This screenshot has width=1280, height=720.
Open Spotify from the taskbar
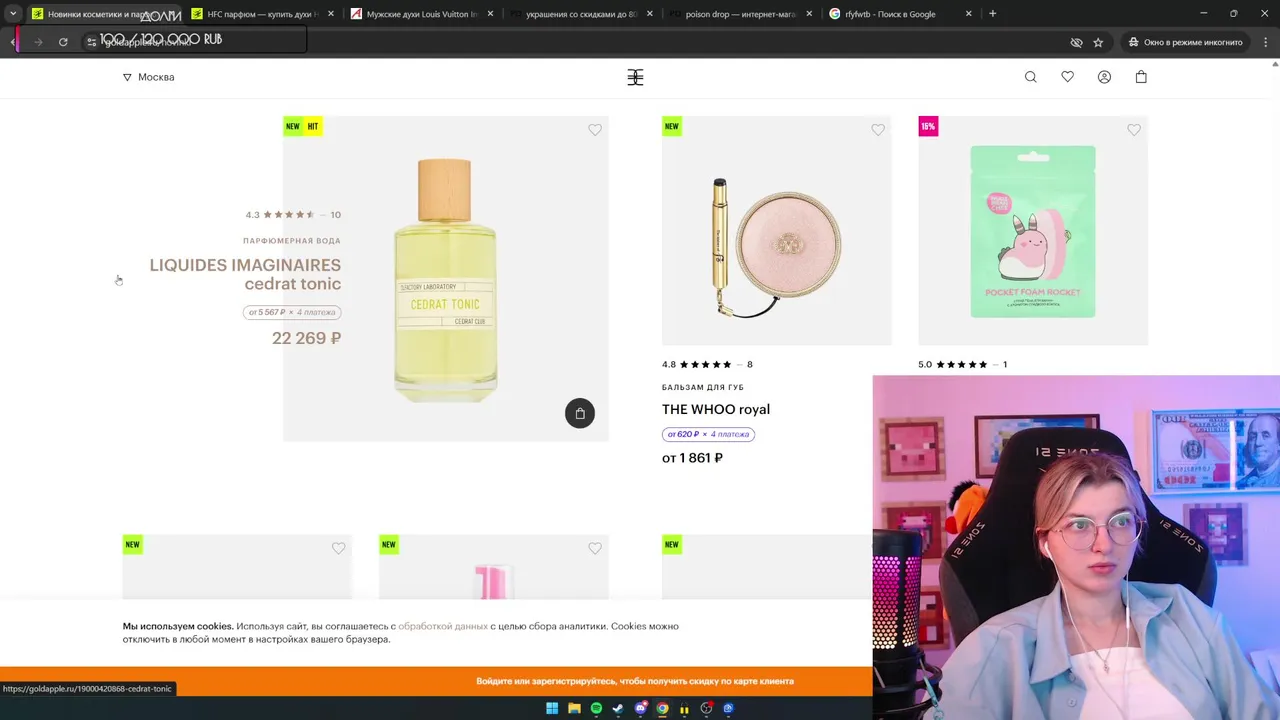(596, 708)
